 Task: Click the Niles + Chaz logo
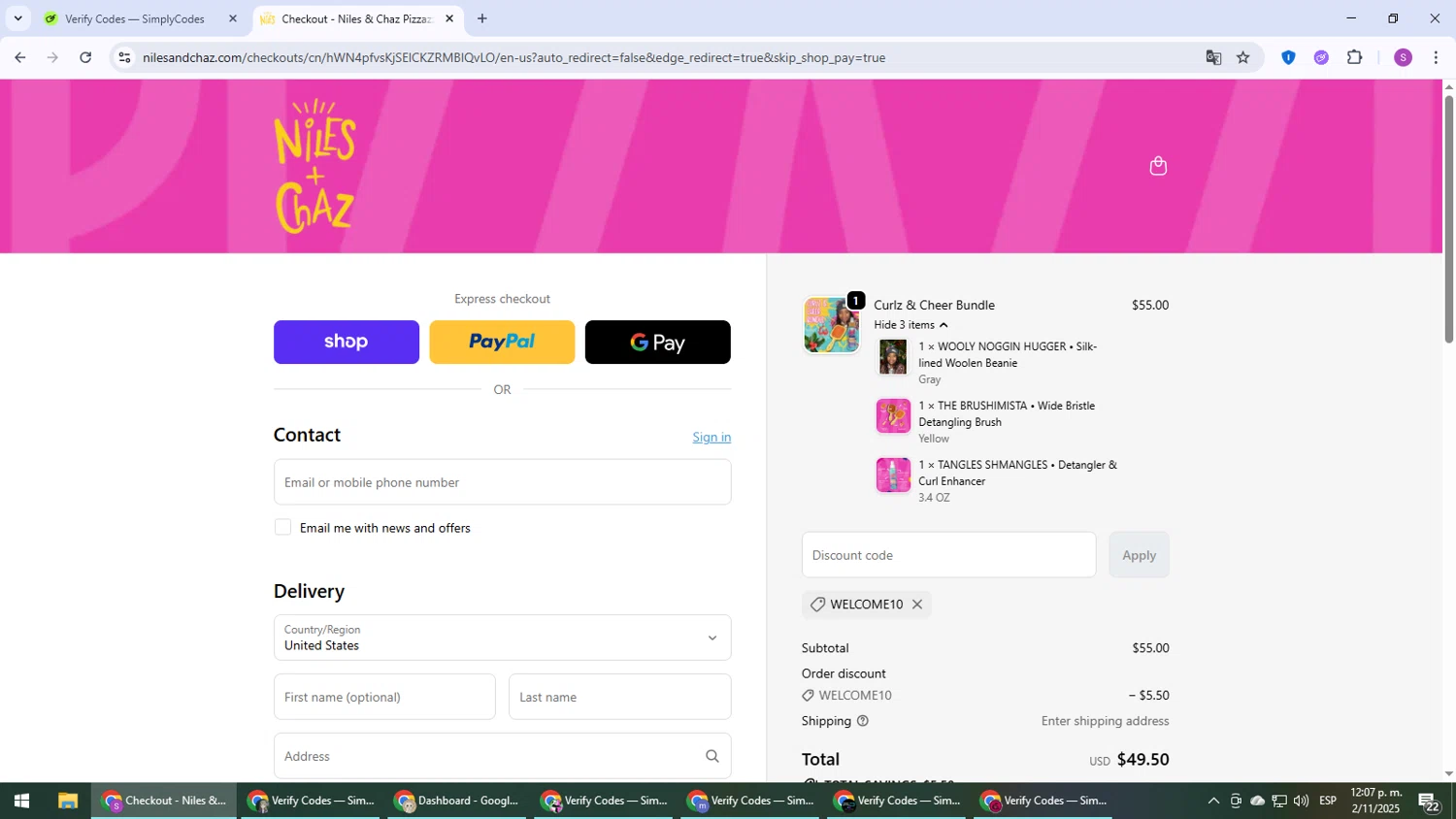coord(315,166)
